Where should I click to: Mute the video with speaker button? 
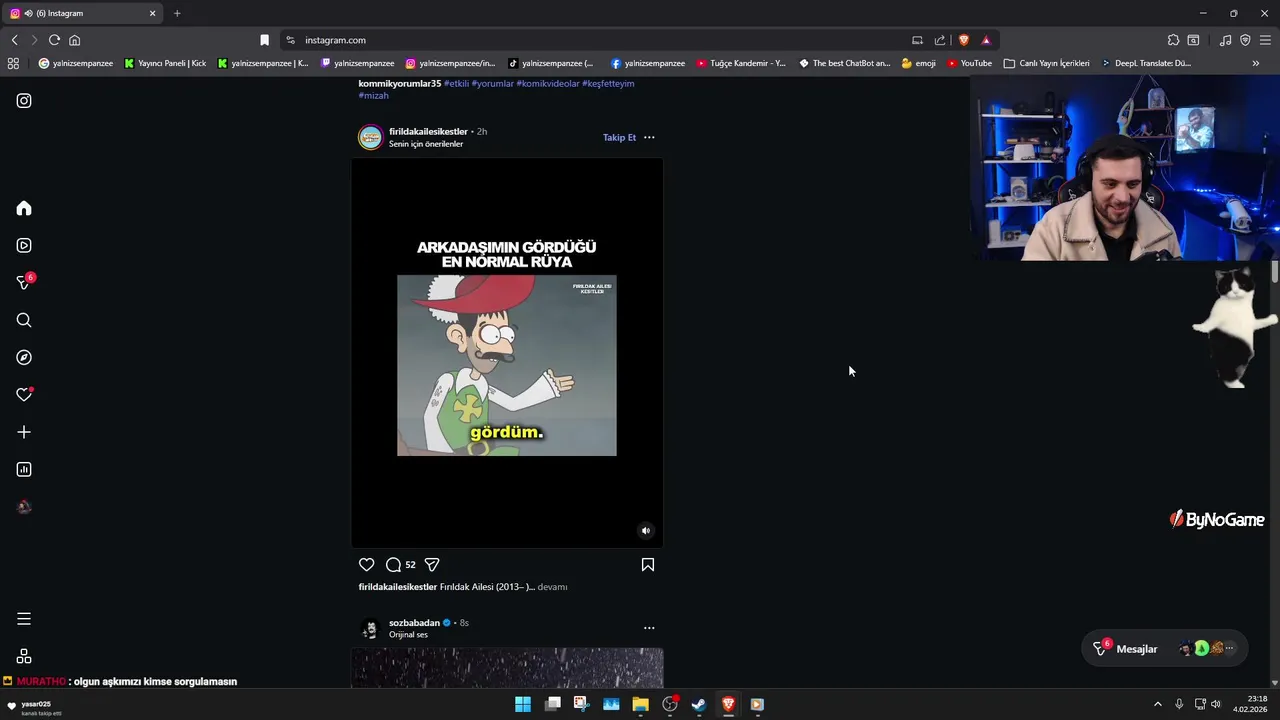(x=646, y=531)
